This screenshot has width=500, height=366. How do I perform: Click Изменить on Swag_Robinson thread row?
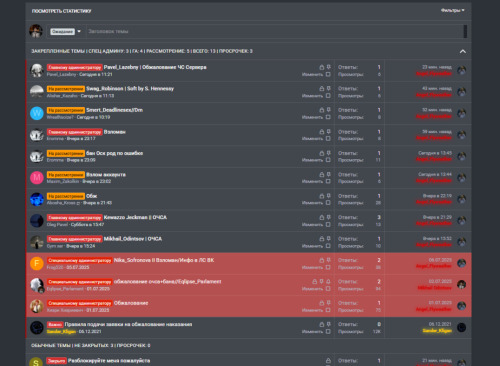[x=312, y=96]
